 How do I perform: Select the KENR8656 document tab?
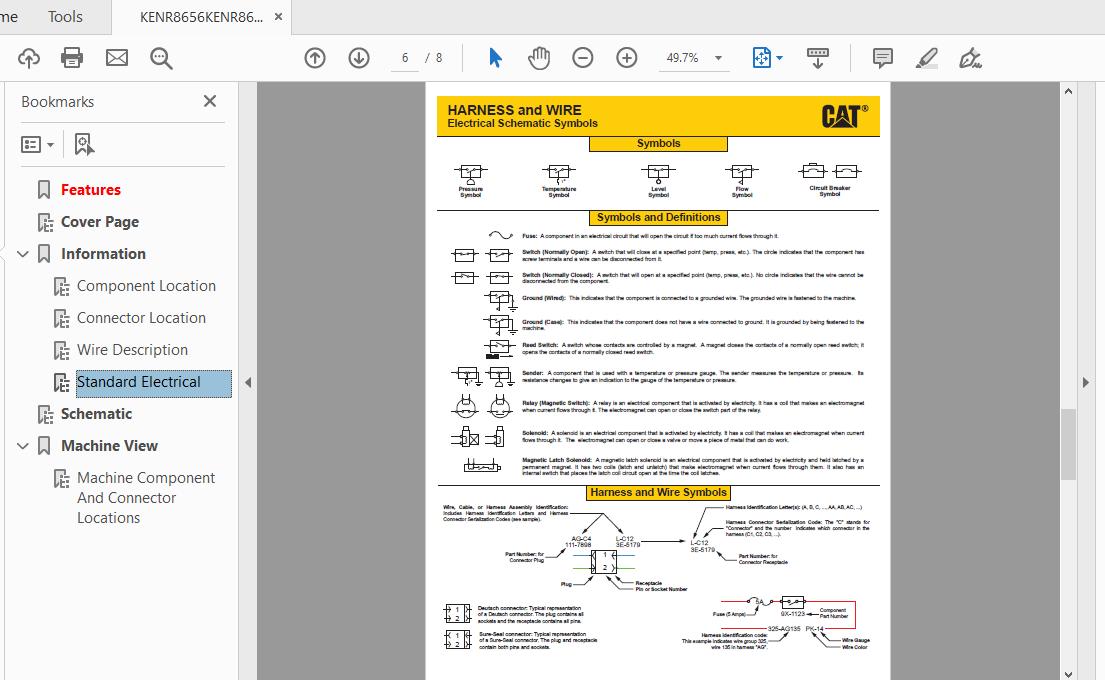[201, 17]
